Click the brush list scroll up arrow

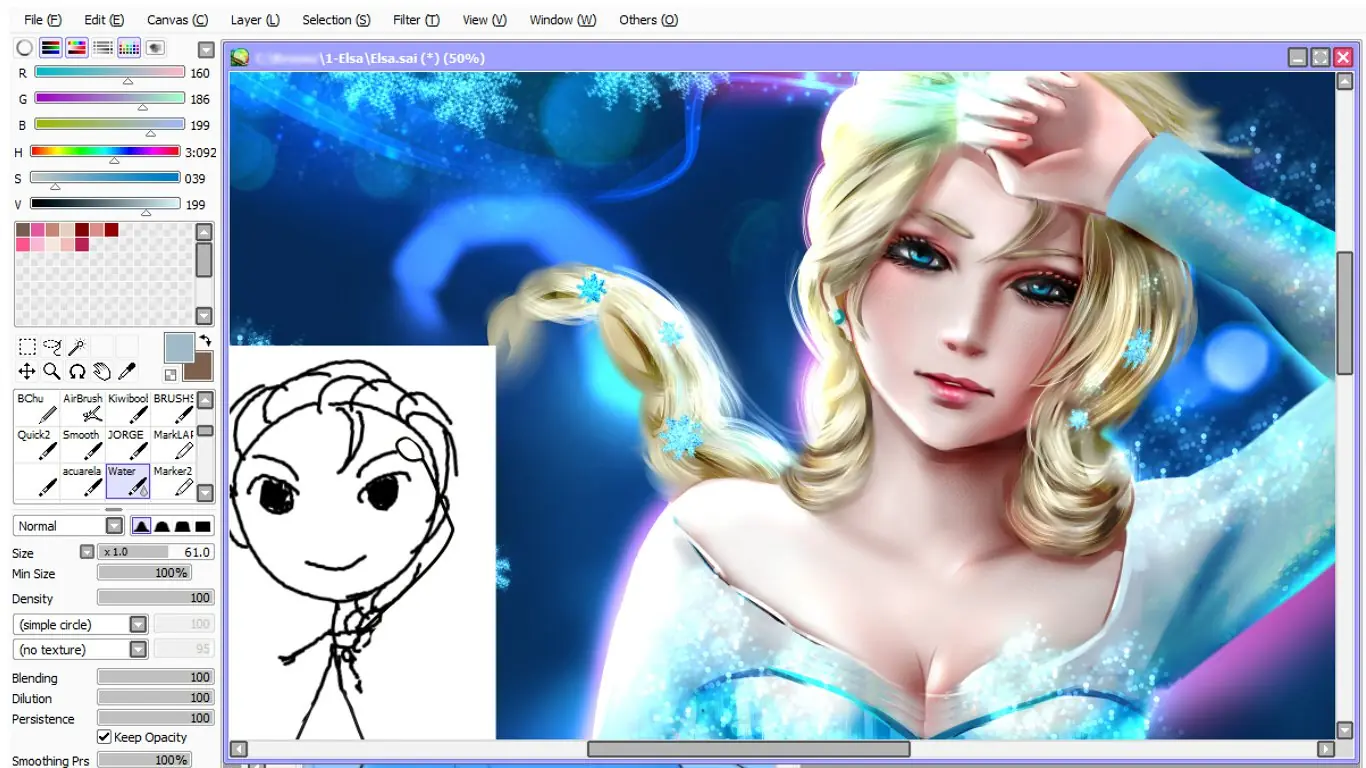click(x=205, y=400)
